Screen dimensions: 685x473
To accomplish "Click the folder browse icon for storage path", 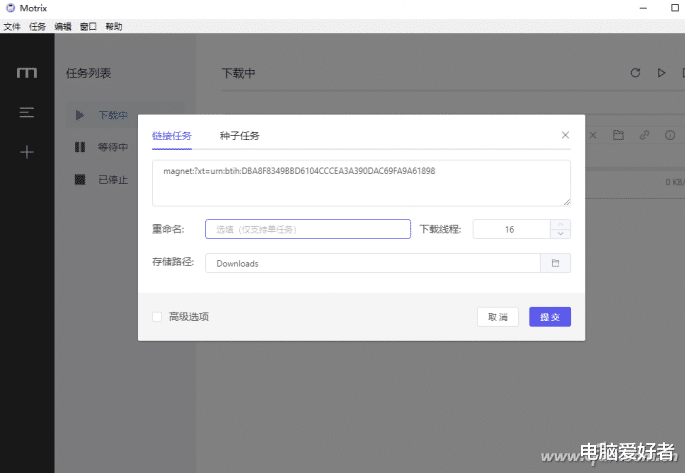I will click(x=555, y=263).
